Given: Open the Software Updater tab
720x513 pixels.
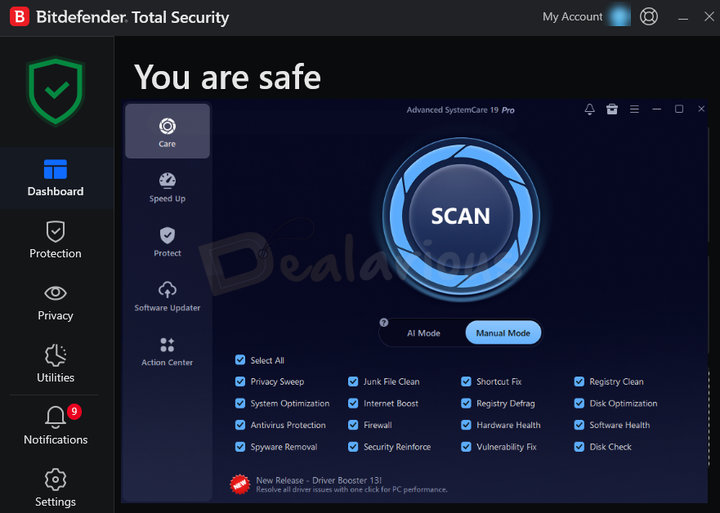Looking at the screenshot, I should point(167,295).
